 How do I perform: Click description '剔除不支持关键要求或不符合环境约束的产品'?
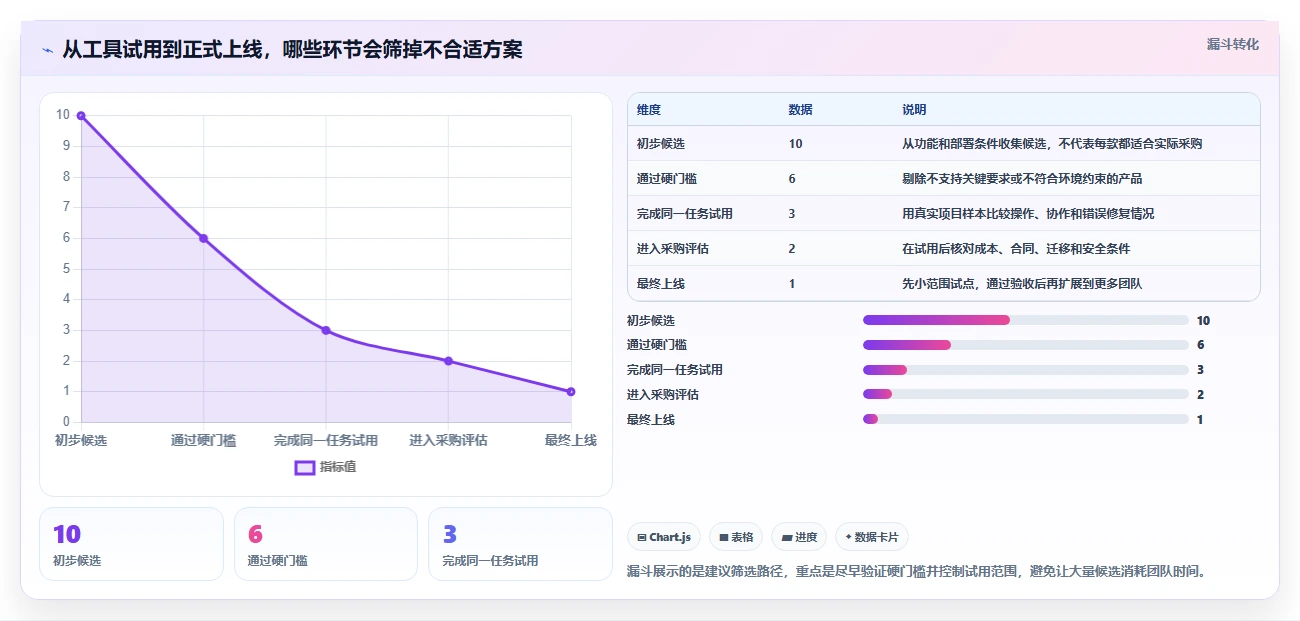tap(1022, 179)
